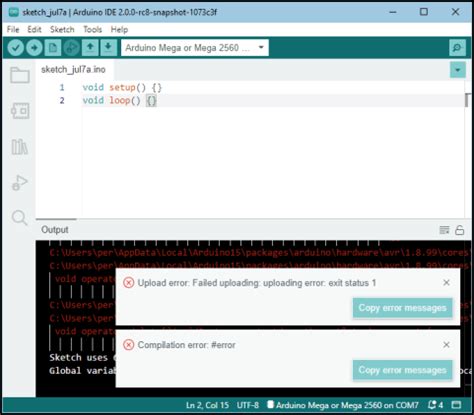Screen dimensions: 474x415
Task: Dismiss the Compilation error notification
Action: [x=446, y=345]
